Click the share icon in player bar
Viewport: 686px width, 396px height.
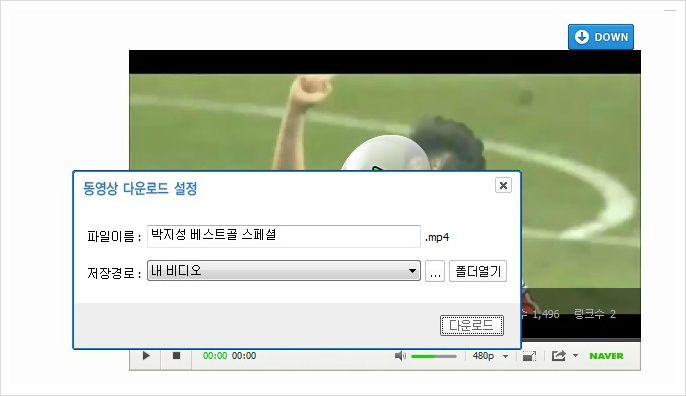[559, 356]
